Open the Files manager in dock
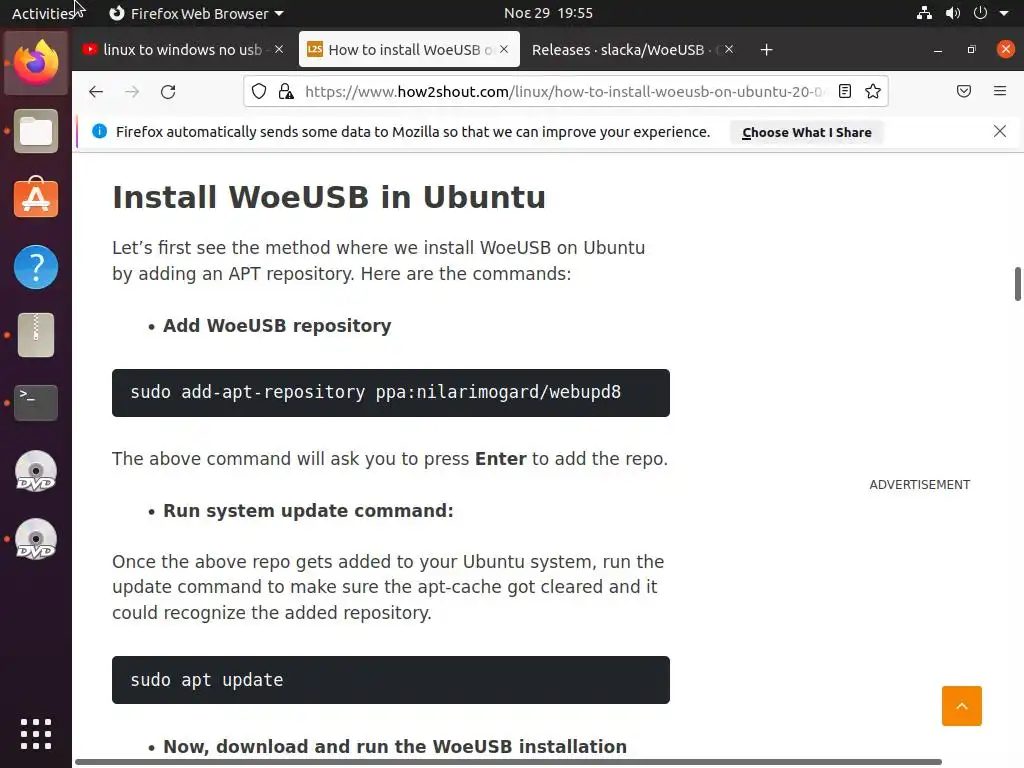 tap(36, 131)
